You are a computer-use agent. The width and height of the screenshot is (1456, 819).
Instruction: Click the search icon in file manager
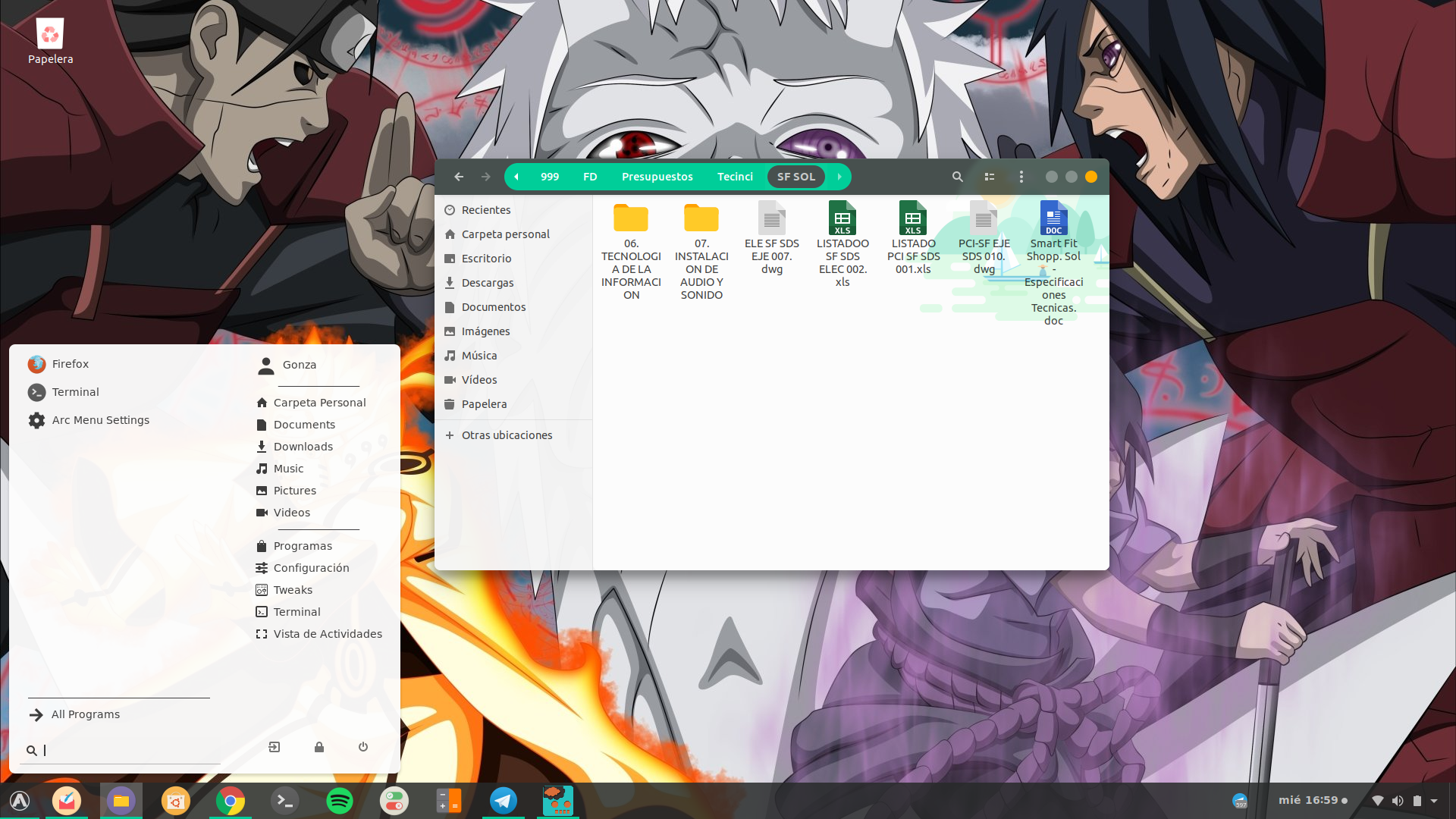pyautogui.click(x=957, y=177)
